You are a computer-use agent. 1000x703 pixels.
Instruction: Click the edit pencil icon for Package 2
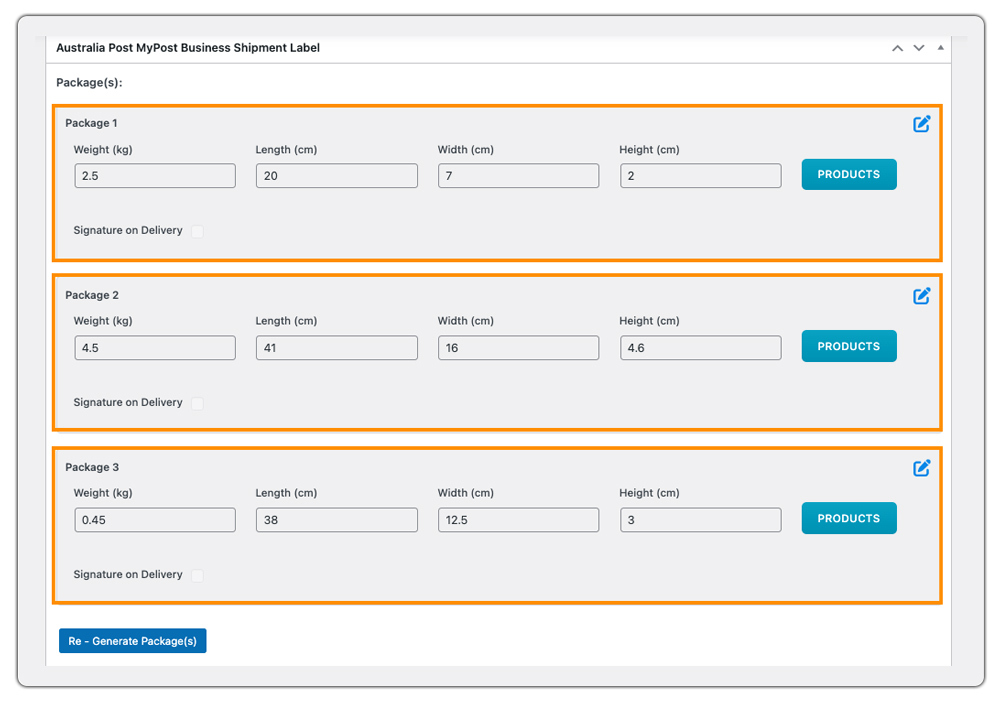pos(922,296)
